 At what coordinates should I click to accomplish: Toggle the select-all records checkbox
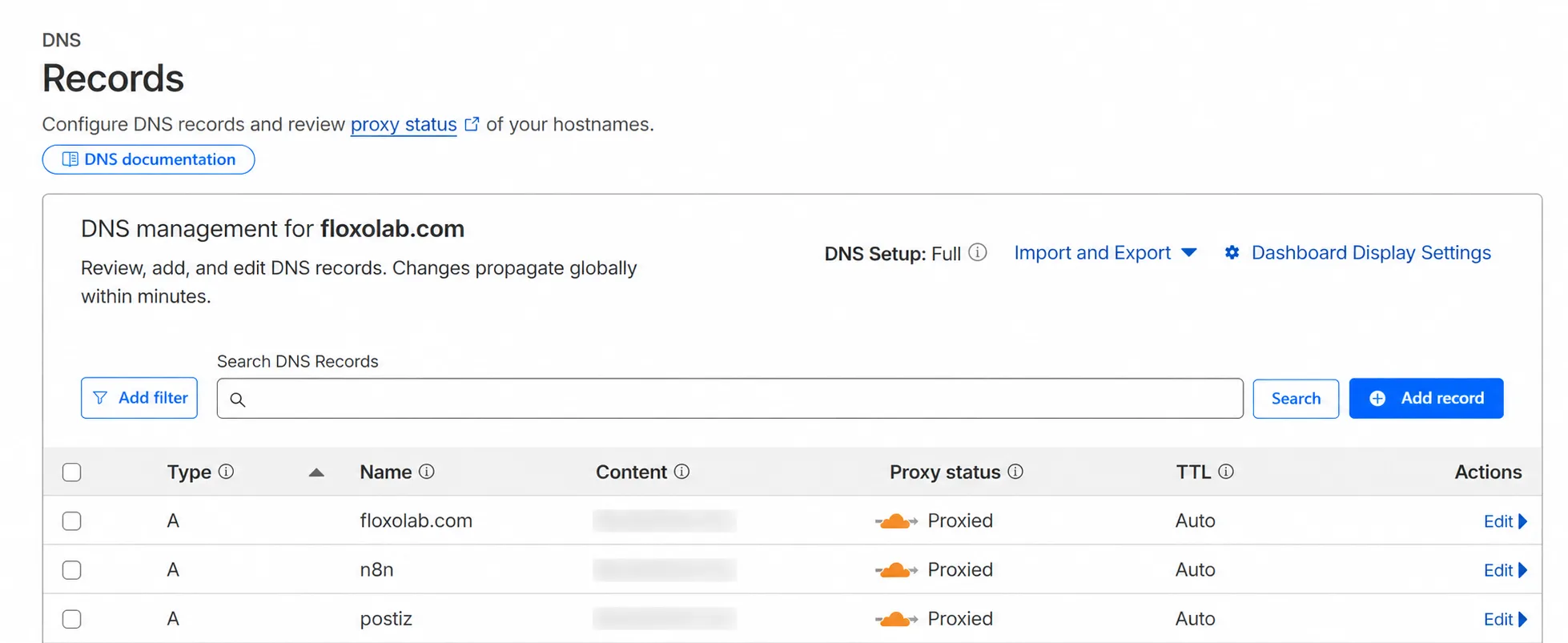pyautogui.click(x=72, y=472)
